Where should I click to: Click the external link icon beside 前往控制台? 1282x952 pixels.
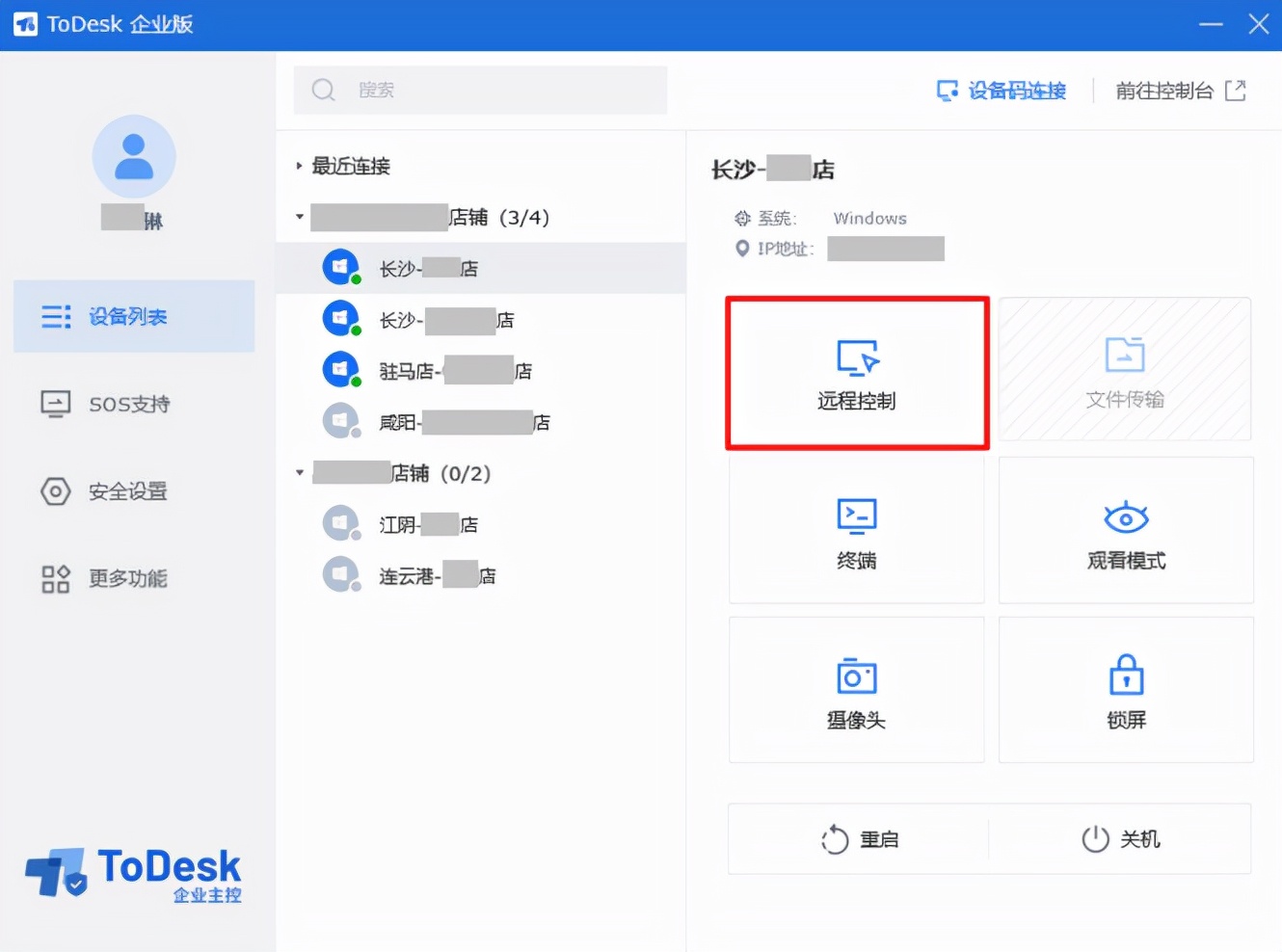pyautogui.click(x=1236, y=91)
